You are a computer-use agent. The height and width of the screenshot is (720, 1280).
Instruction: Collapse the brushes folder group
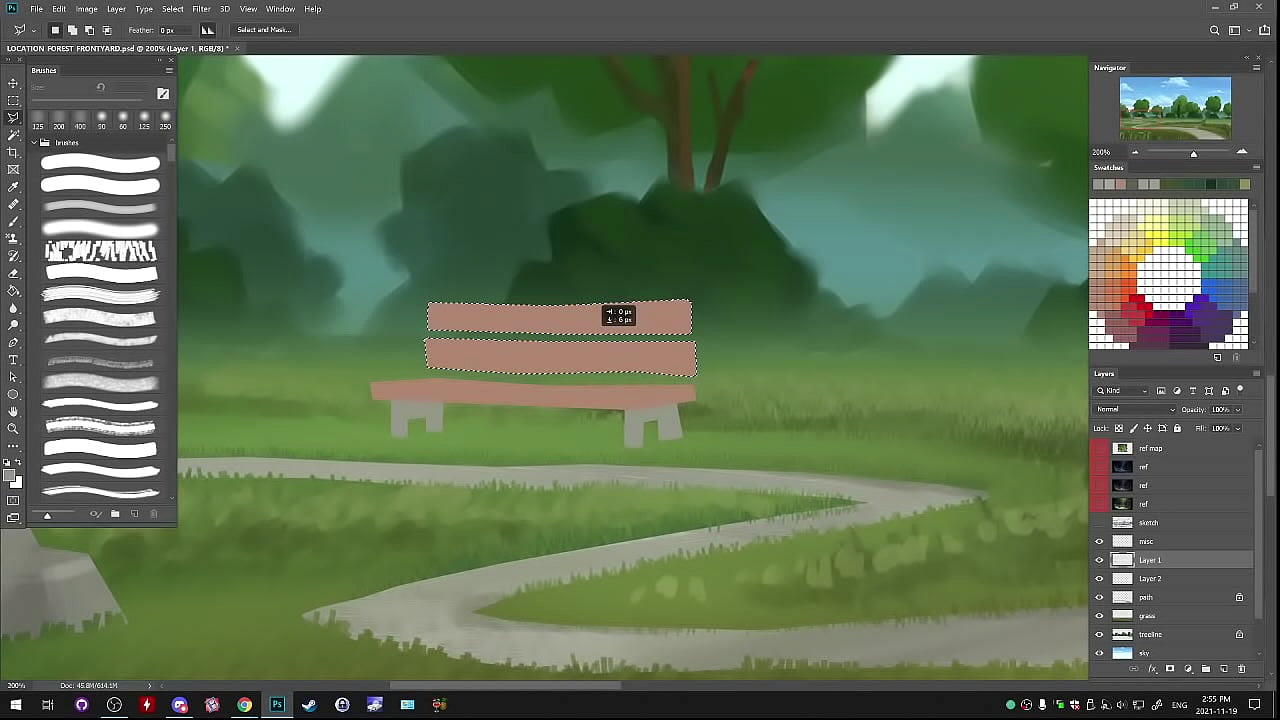click(33, 143)
